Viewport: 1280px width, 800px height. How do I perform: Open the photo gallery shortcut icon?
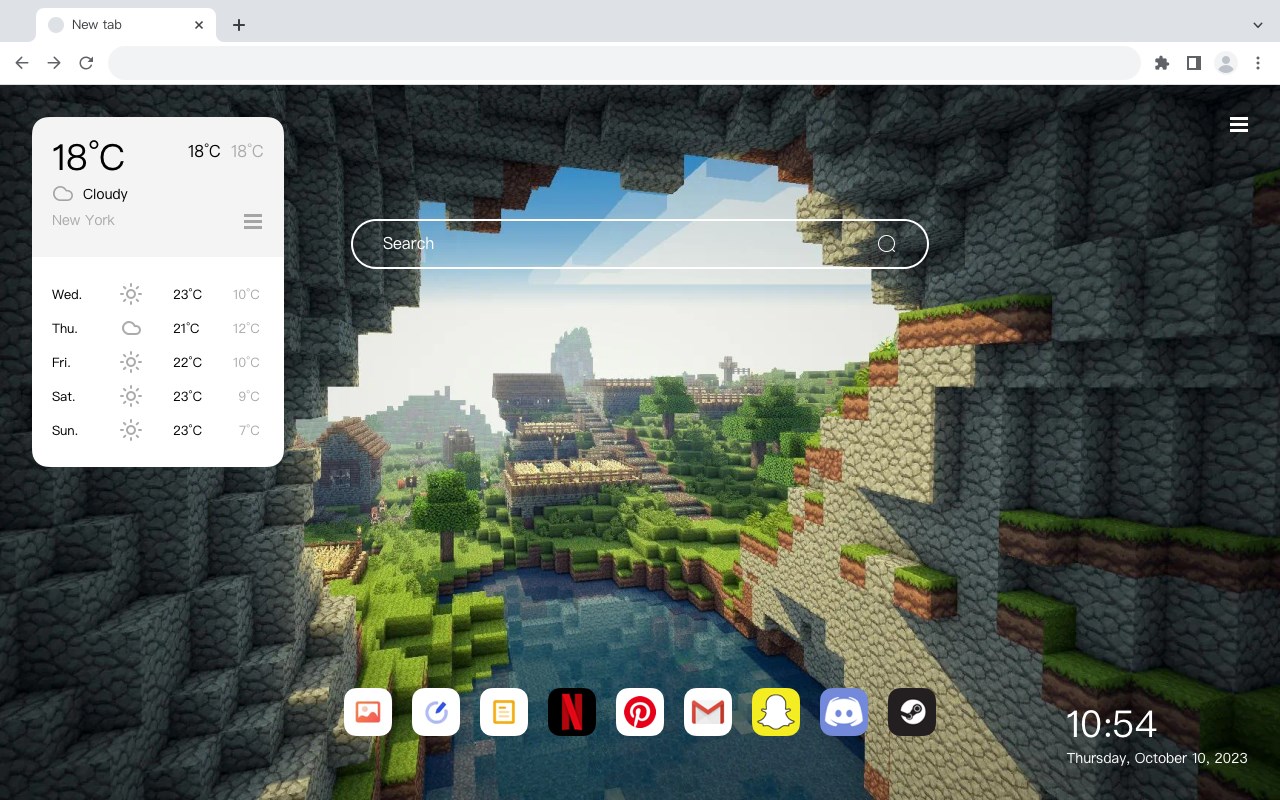[368, 712]
